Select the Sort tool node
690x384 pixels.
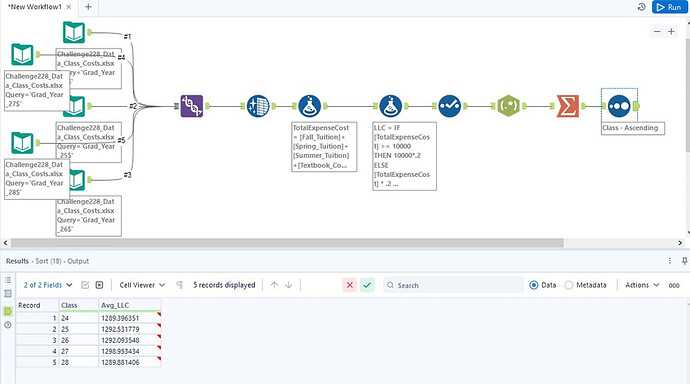pos(619,106)
